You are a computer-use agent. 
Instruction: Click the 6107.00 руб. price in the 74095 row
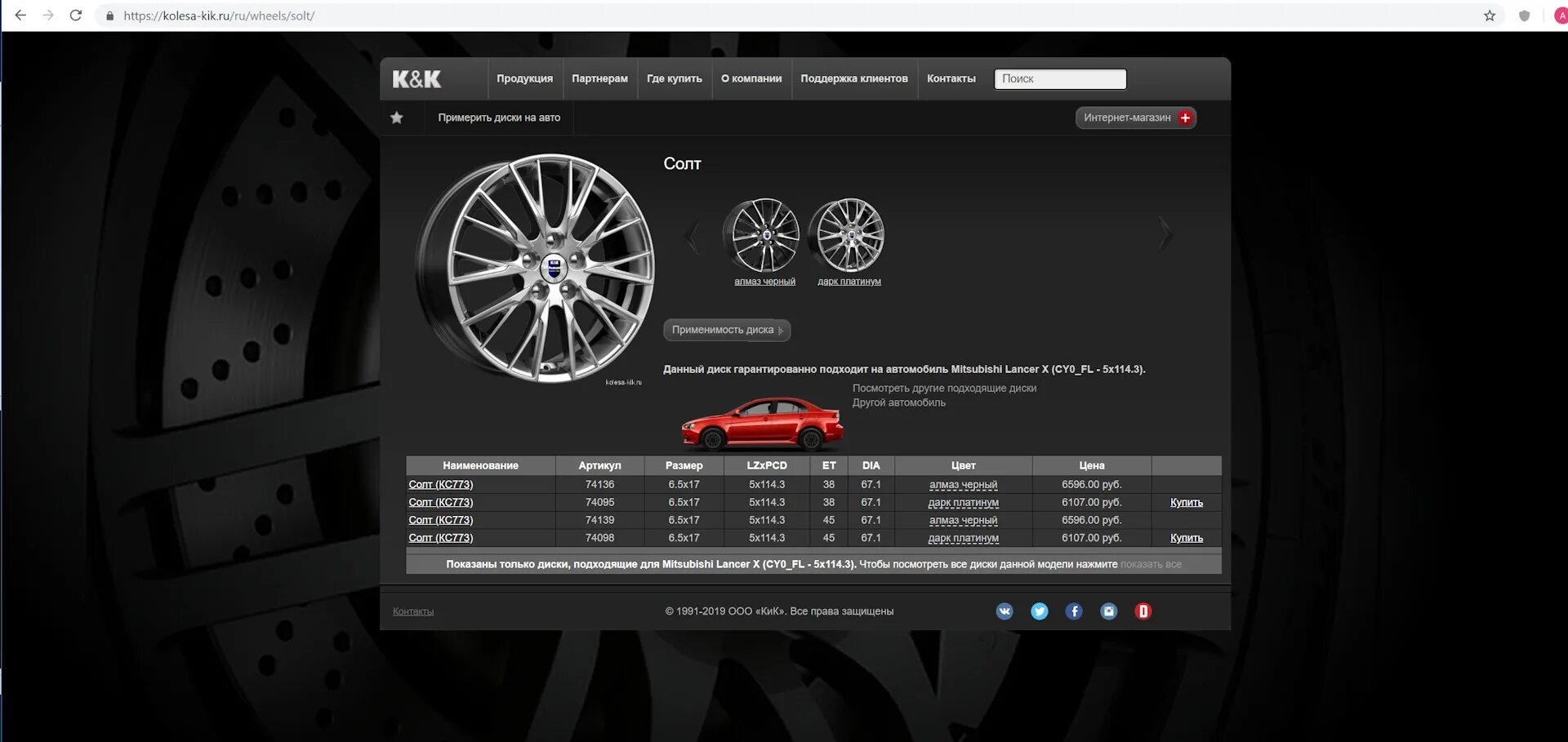click(1092, 503)
